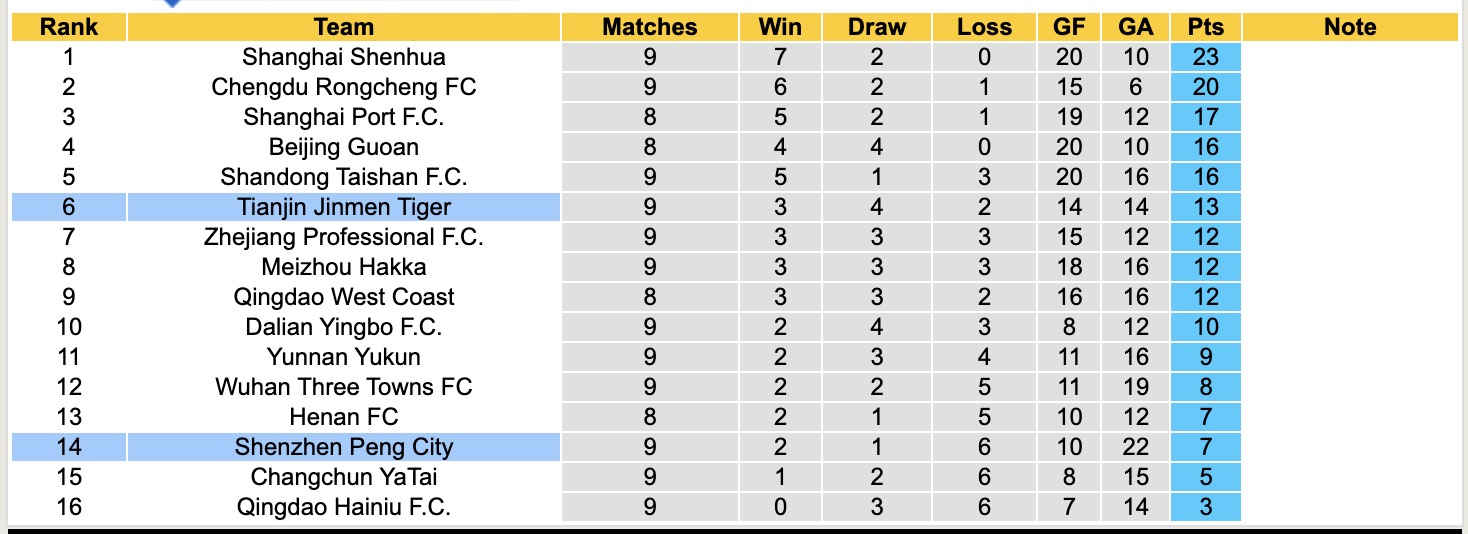1468x534 pixels.
Task: Click the Team column header
Action: point(343,27)
